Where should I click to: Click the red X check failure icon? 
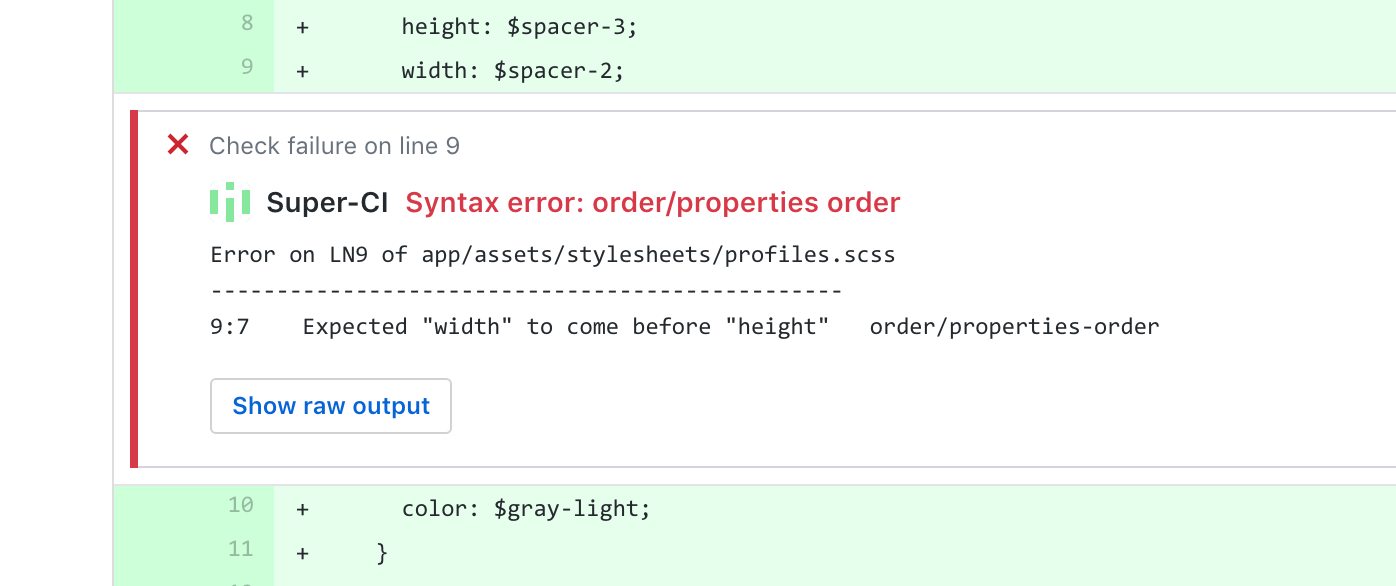177,145
